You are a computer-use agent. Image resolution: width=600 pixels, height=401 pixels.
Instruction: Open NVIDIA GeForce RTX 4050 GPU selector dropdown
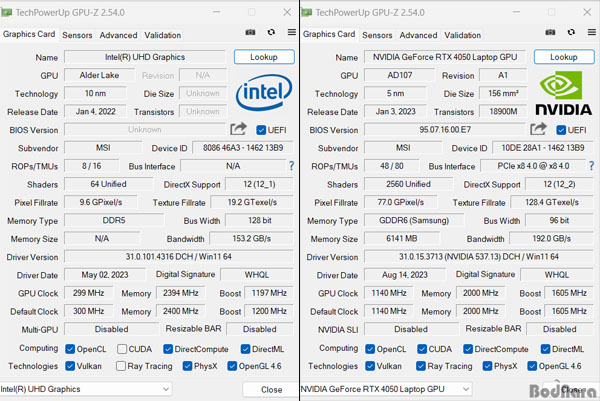pyautogui.click(x=386, y=389)
